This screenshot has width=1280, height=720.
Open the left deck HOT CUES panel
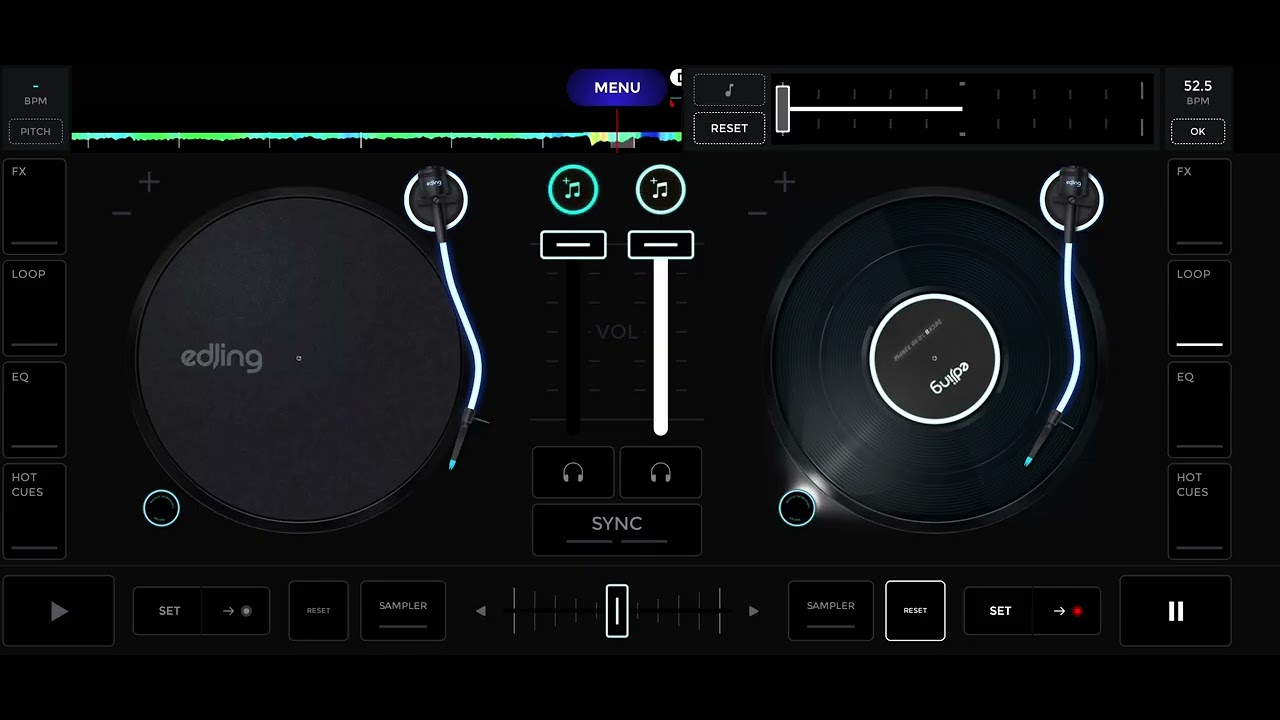point(35,511)
